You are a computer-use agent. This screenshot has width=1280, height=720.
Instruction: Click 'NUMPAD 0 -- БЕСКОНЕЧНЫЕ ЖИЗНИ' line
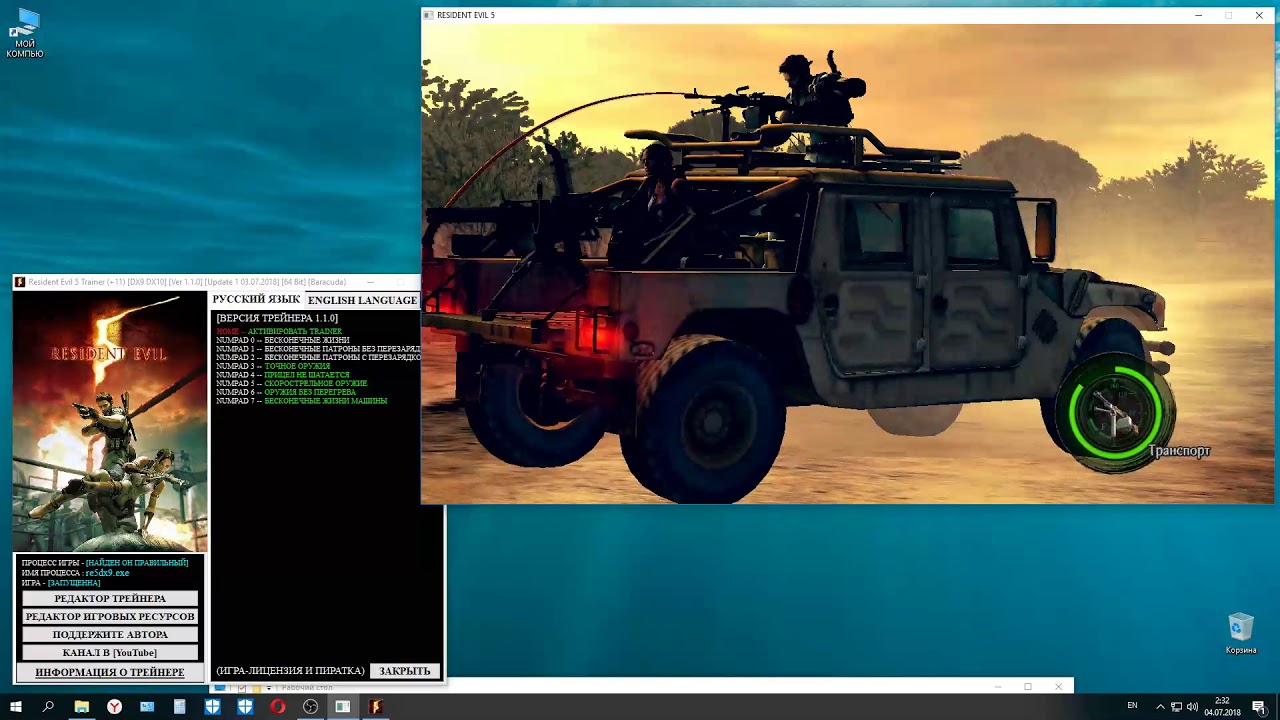click(283, 340)
